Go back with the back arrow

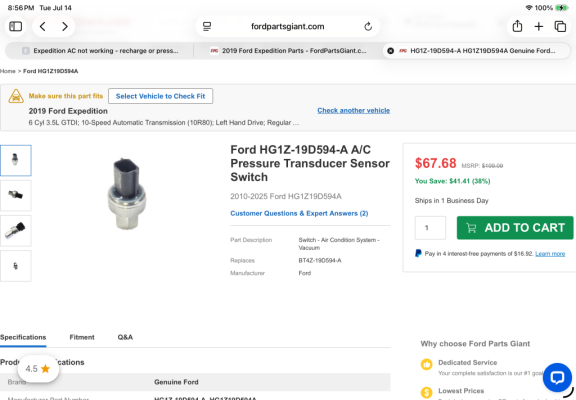[x=43, y=26]
